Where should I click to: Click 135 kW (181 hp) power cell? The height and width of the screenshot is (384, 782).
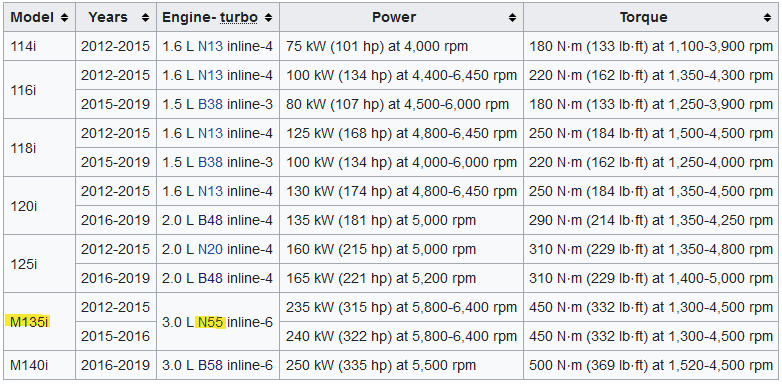click(401, 220)
